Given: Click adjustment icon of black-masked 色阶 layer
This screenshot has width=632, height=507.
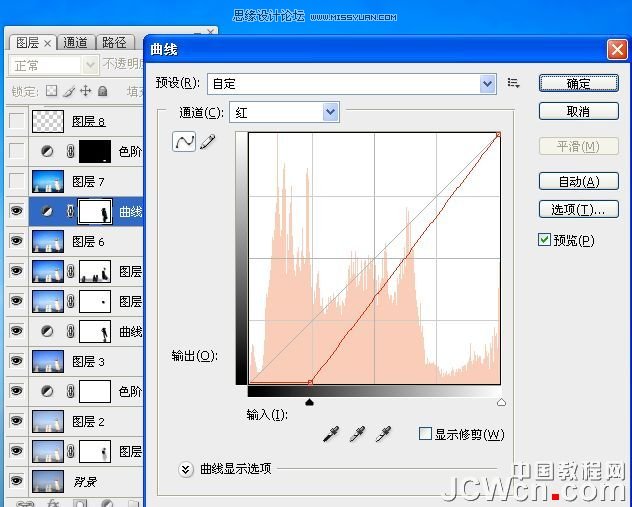Looking at the screenshot, I should point(47,152).
